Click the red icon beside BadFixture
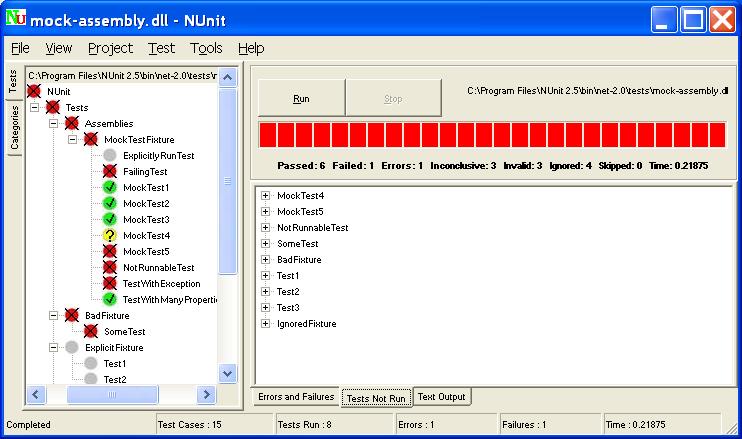Screen dimensions: 742x439 pyautogui.click(x=72, y=315)
